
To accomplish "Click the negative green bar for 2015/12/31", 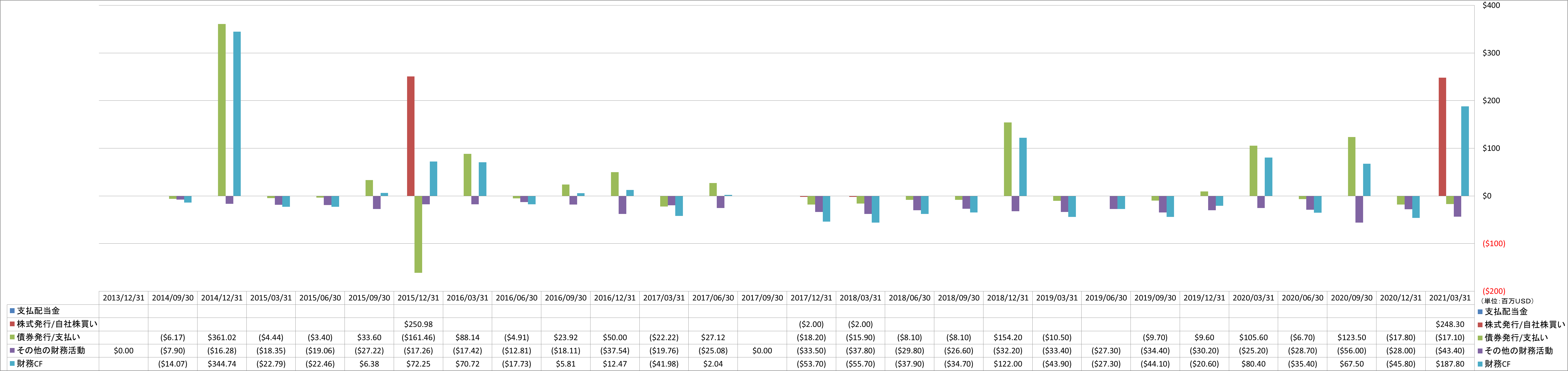I will point(418,234).
